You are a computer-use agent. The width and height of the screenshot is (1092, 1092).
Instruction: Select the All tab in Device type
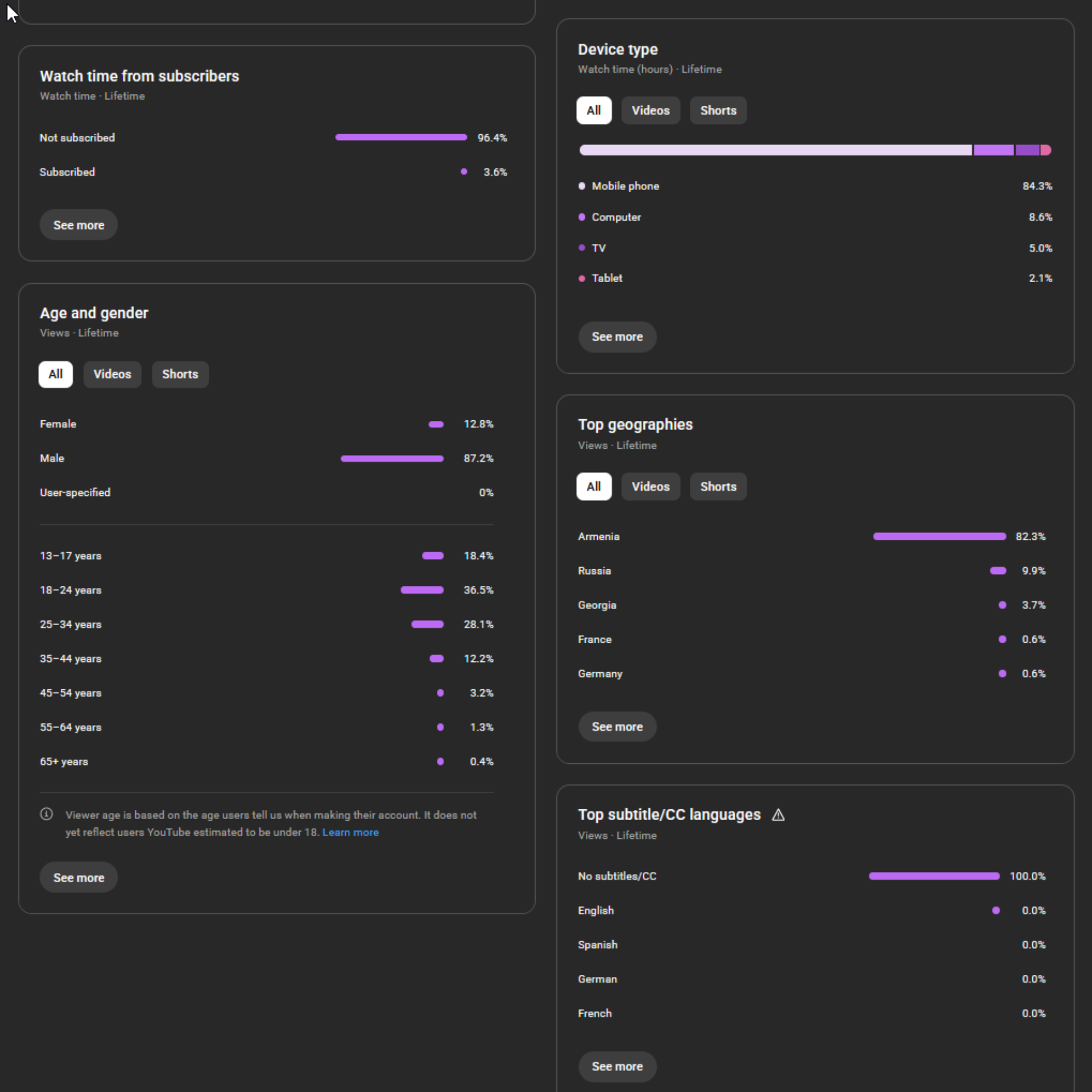coord(593,110)
